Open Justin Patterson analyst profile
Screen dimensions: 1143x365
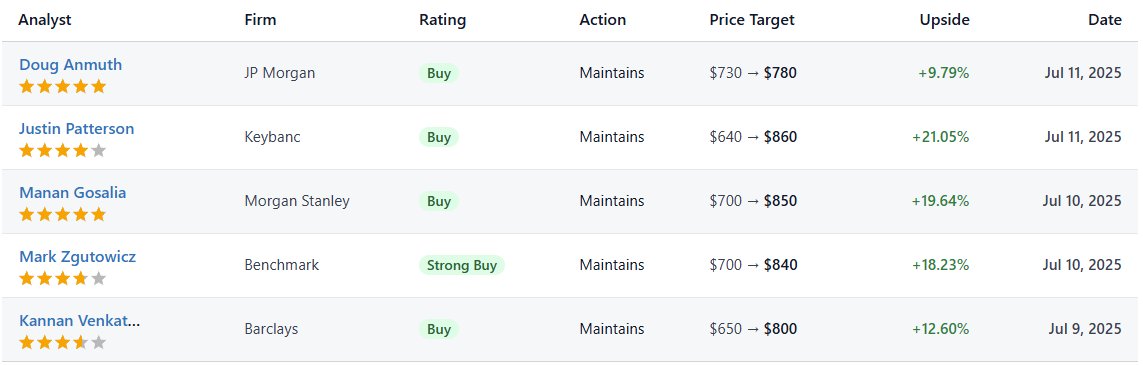(x=77, y=129)
